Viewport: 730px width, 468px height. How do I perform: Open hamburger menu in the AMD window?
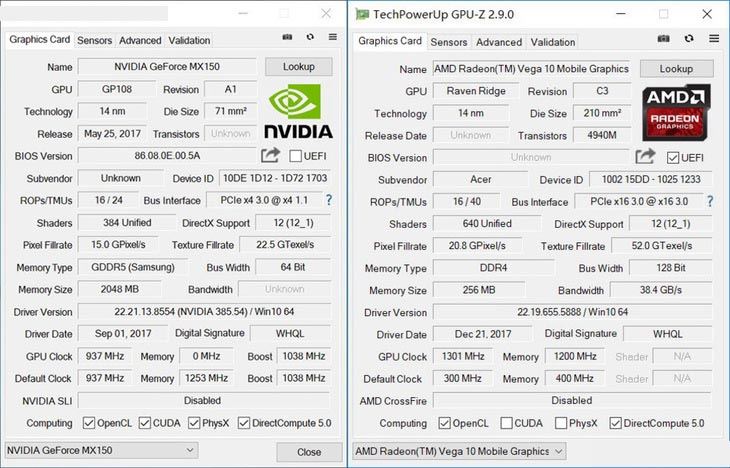pos(714,38)
